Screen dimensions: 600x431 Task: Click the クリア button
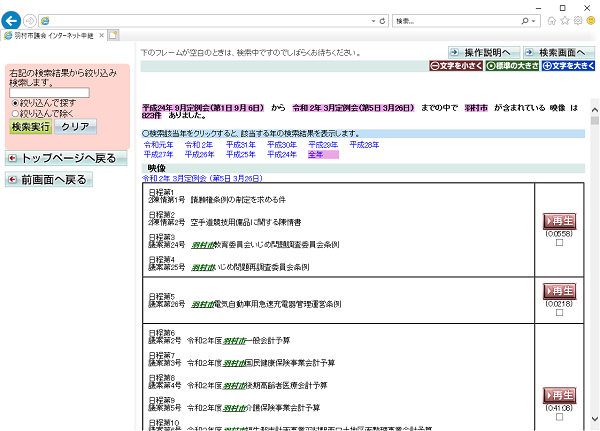click(x=75, y=126)
